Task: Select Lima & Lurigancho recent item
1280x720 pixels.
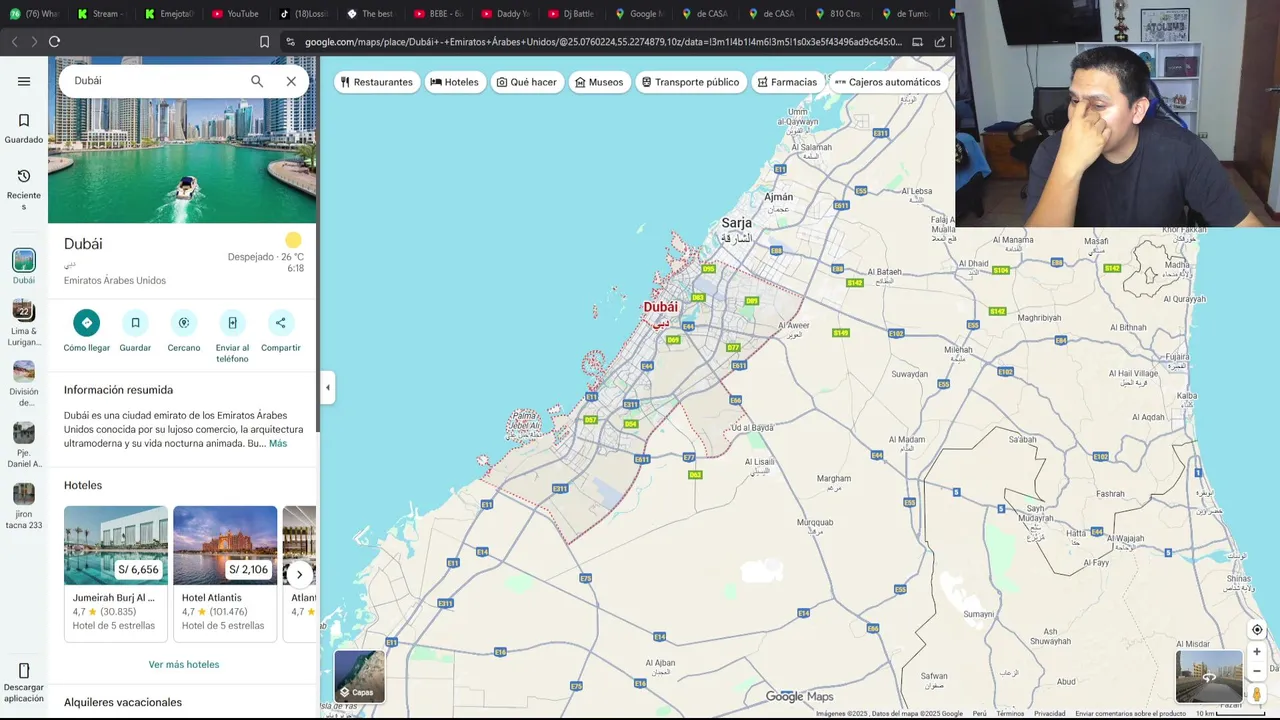Action: click(24, 323)
